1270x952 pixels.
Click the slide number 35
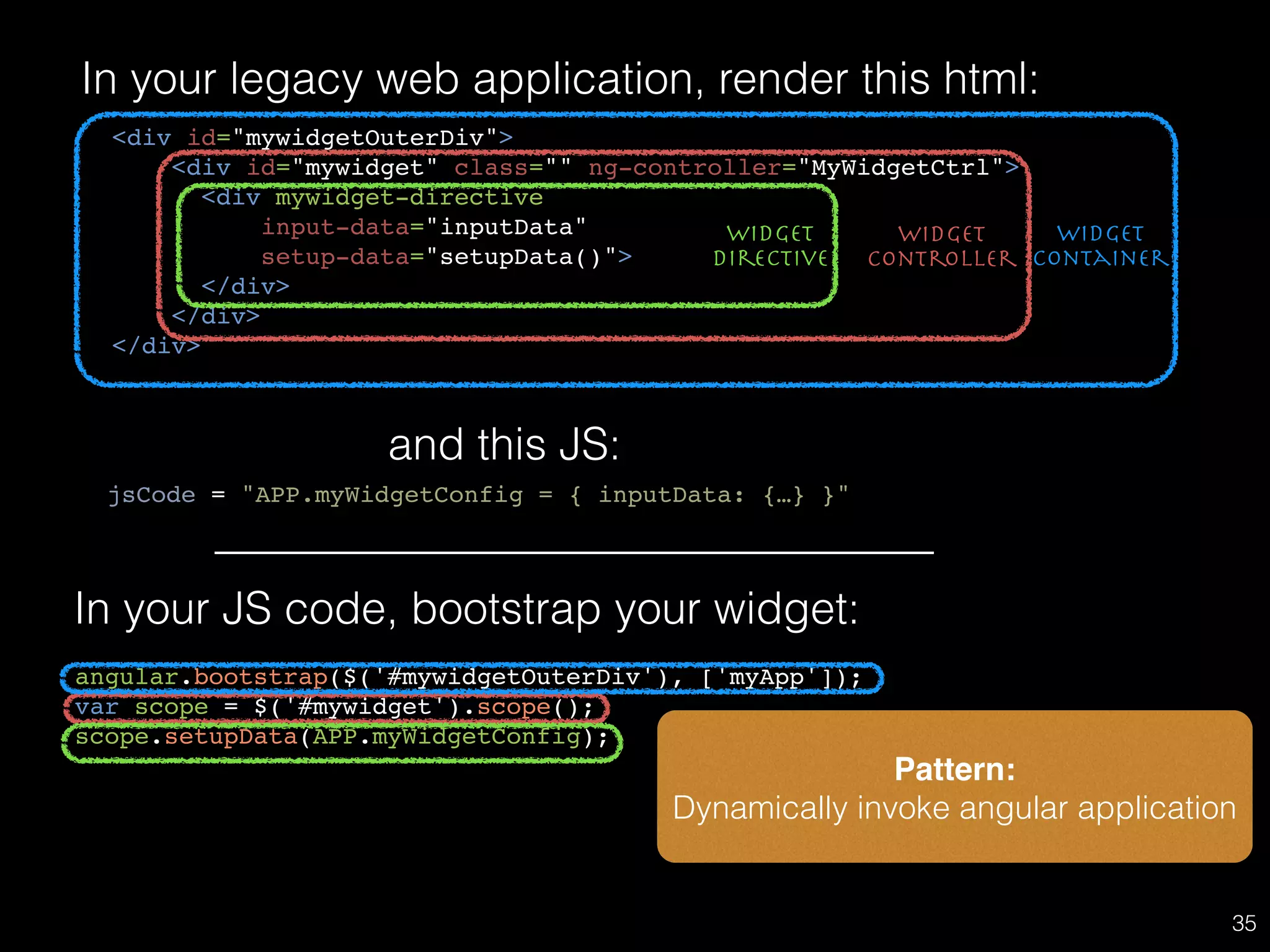pyautogui.click(x=1243, y=923)
